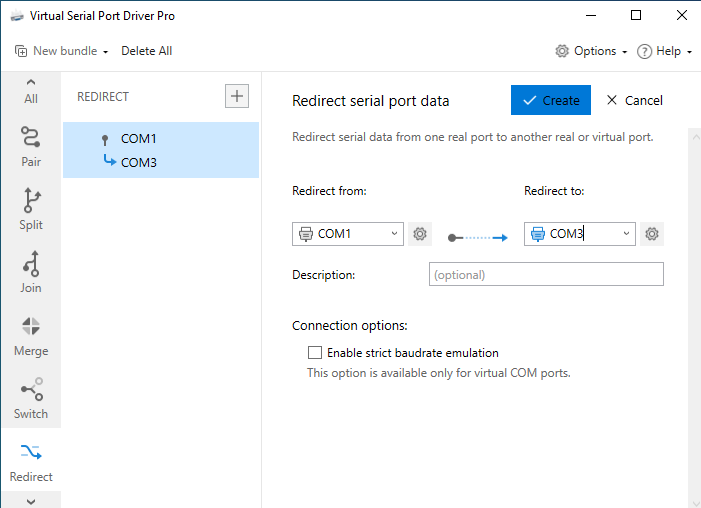The height and width of the screenshot is (508, 701).
Task: Click the 'Redirect serial port data' heading
Action: pos(371,101)
